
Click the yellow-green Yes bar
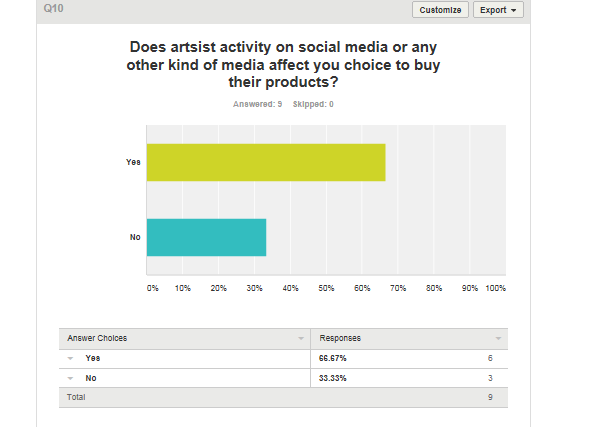266,162
